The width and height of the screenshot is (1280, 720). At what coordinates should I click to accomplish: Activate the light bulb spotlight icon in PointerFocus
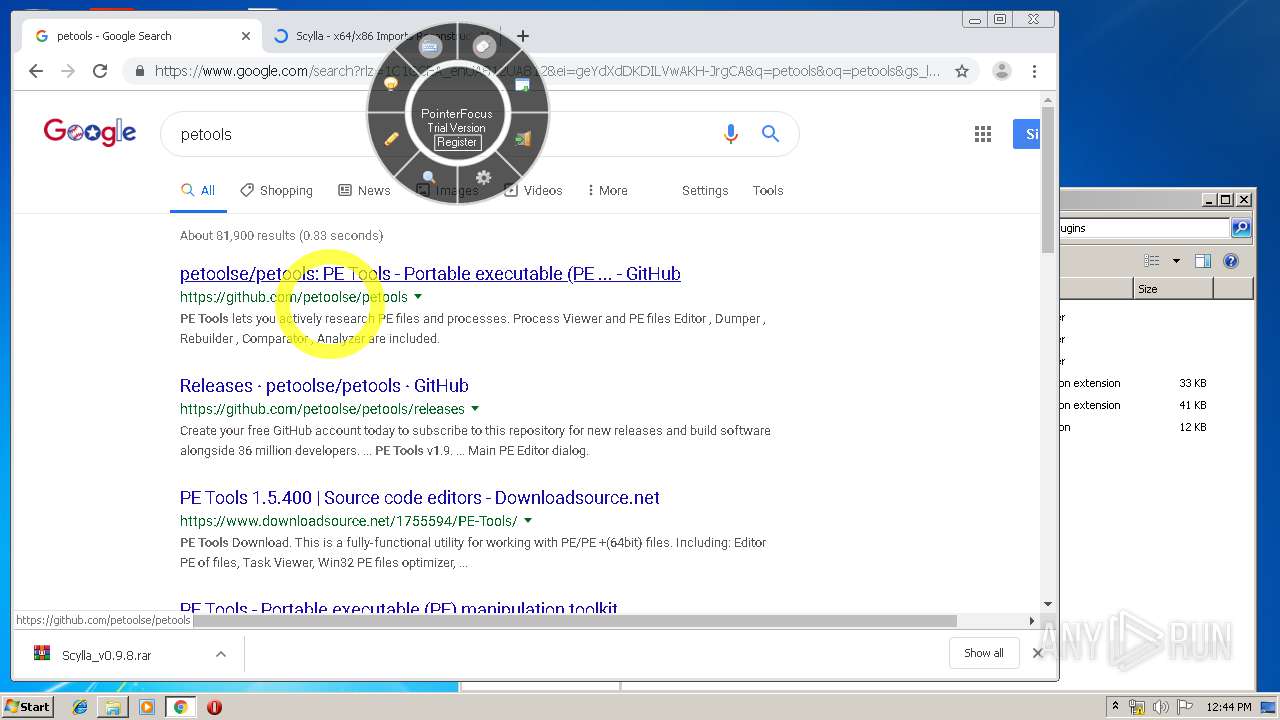(x=391, y=85)
